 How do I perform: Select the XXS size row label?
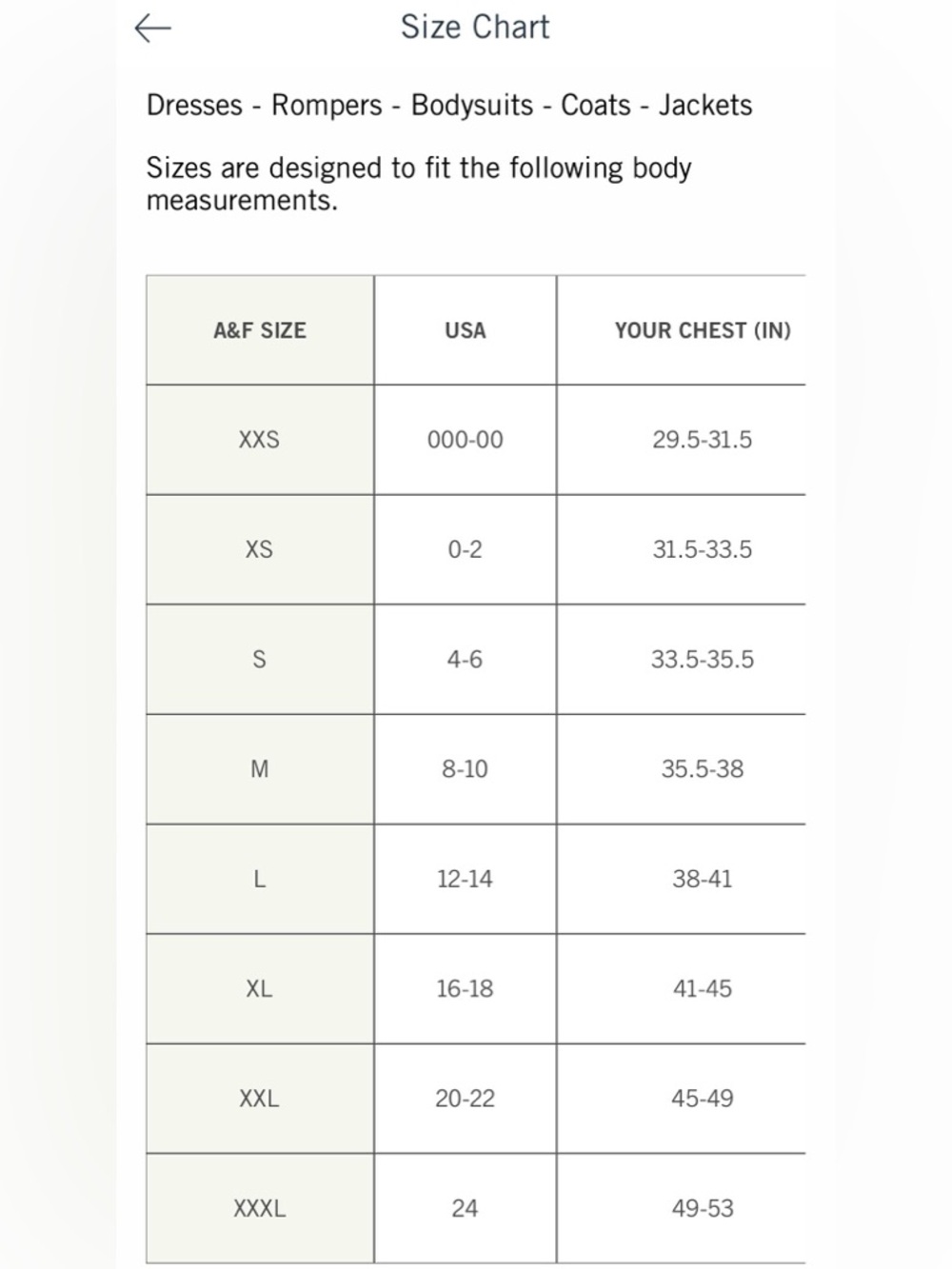[259, 440]
